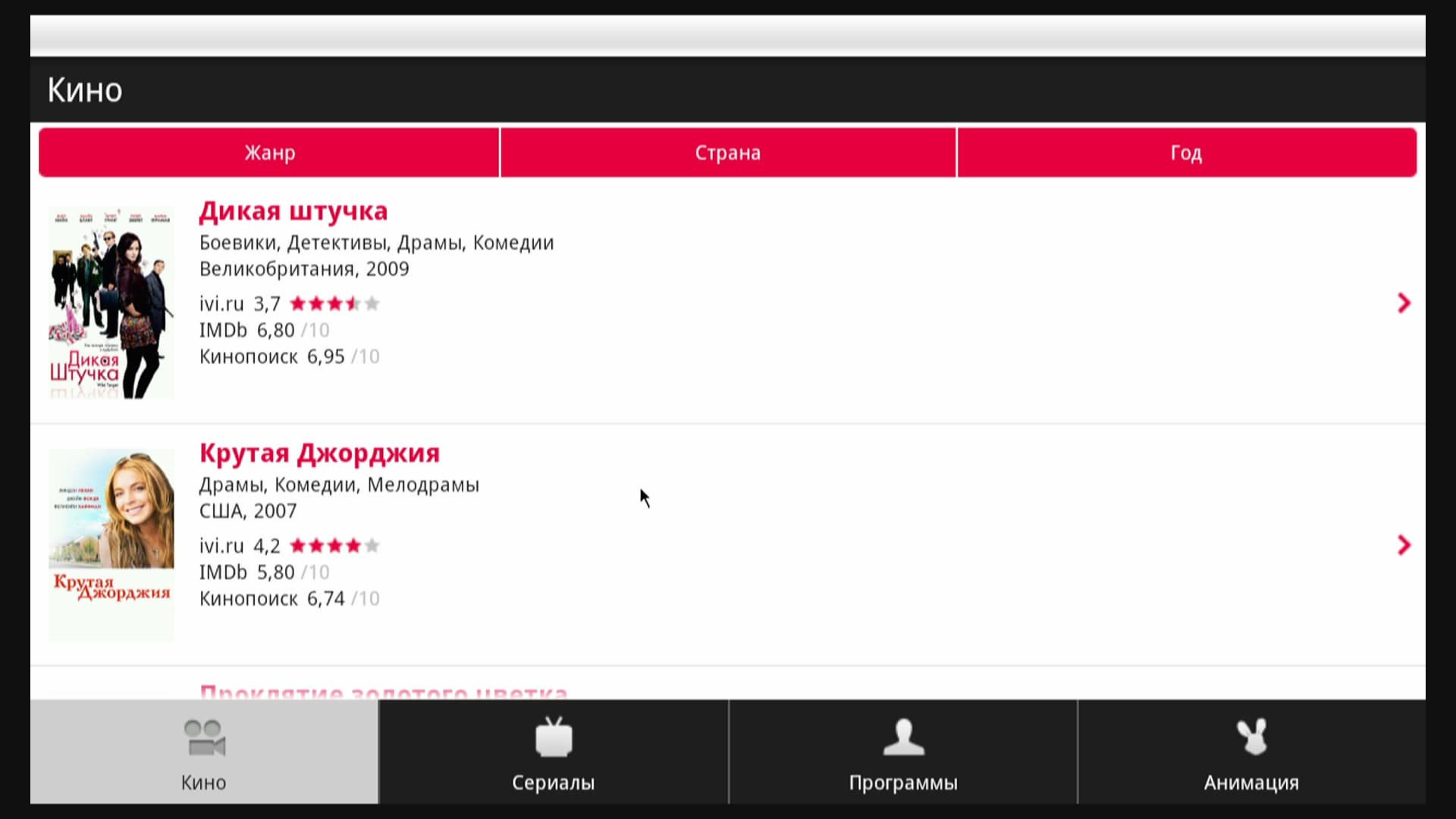Click the star rating for Дикая штучка
Image resolution: width=1456 pixels, height=819 pixels.
click(334, 304)
